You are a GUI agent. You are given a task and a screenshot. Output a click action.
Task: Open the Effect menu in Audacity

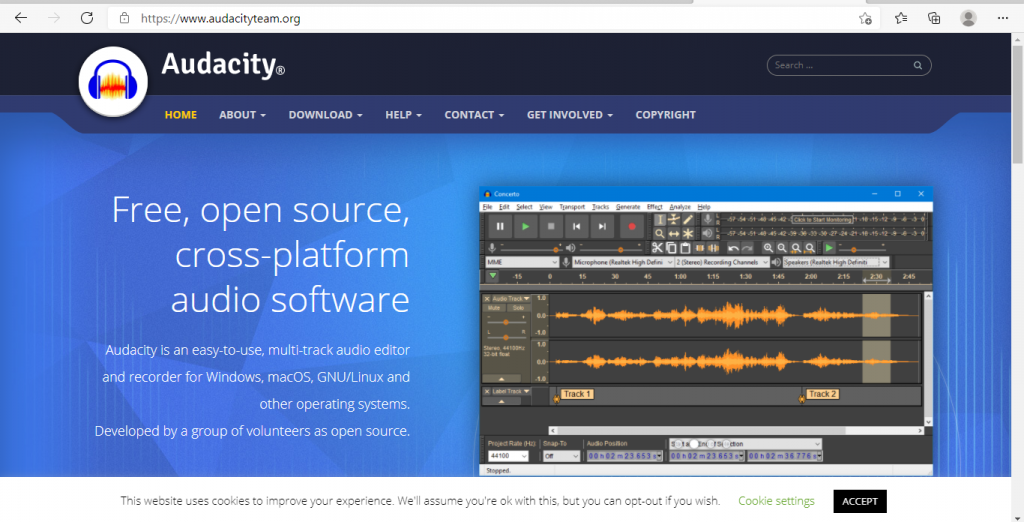point(654,206)
